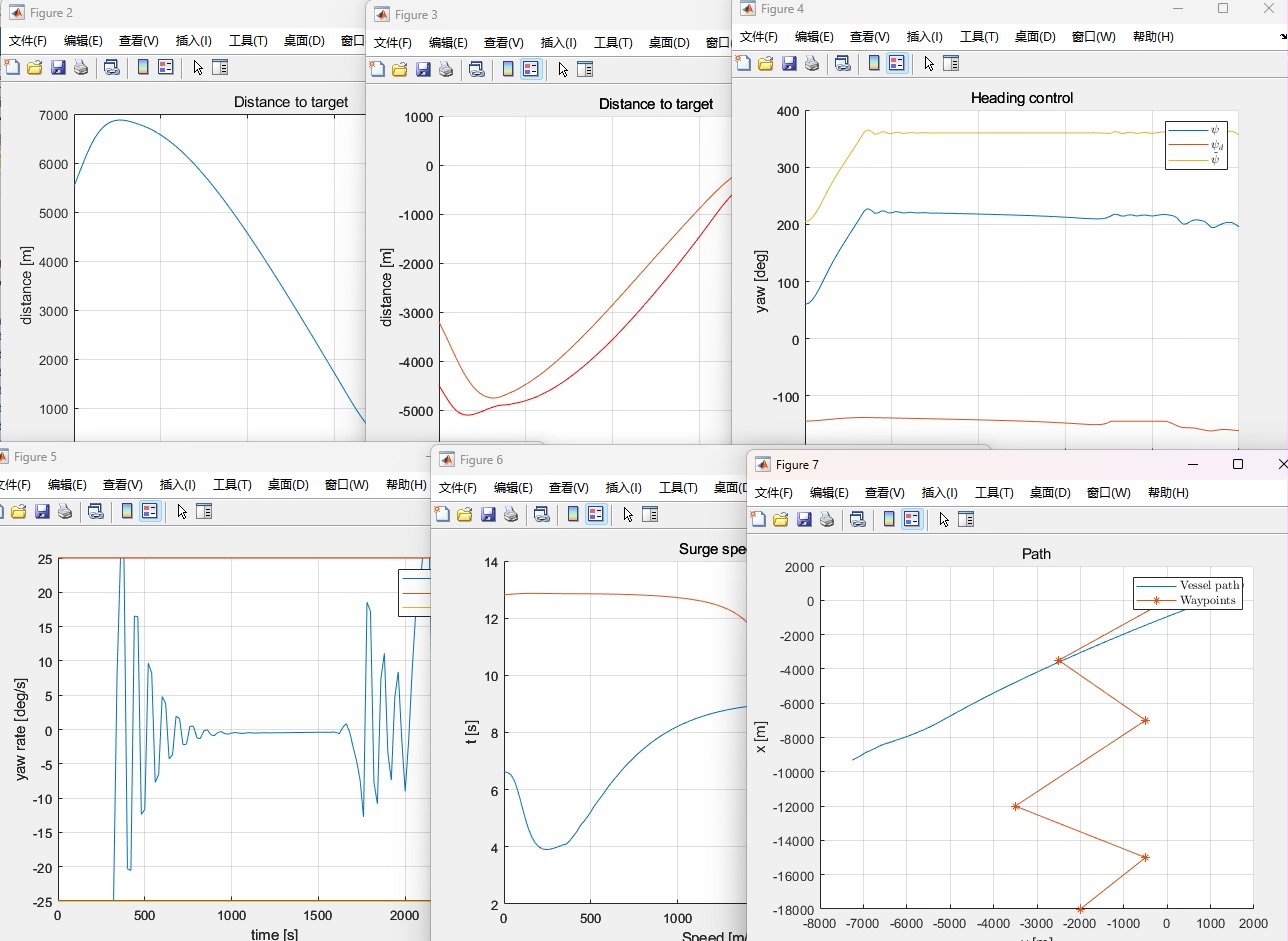Click New Figure icon in Figure 7 toolbar
Viewport: 1288px width, 941px height.
(x=758, y=519)
